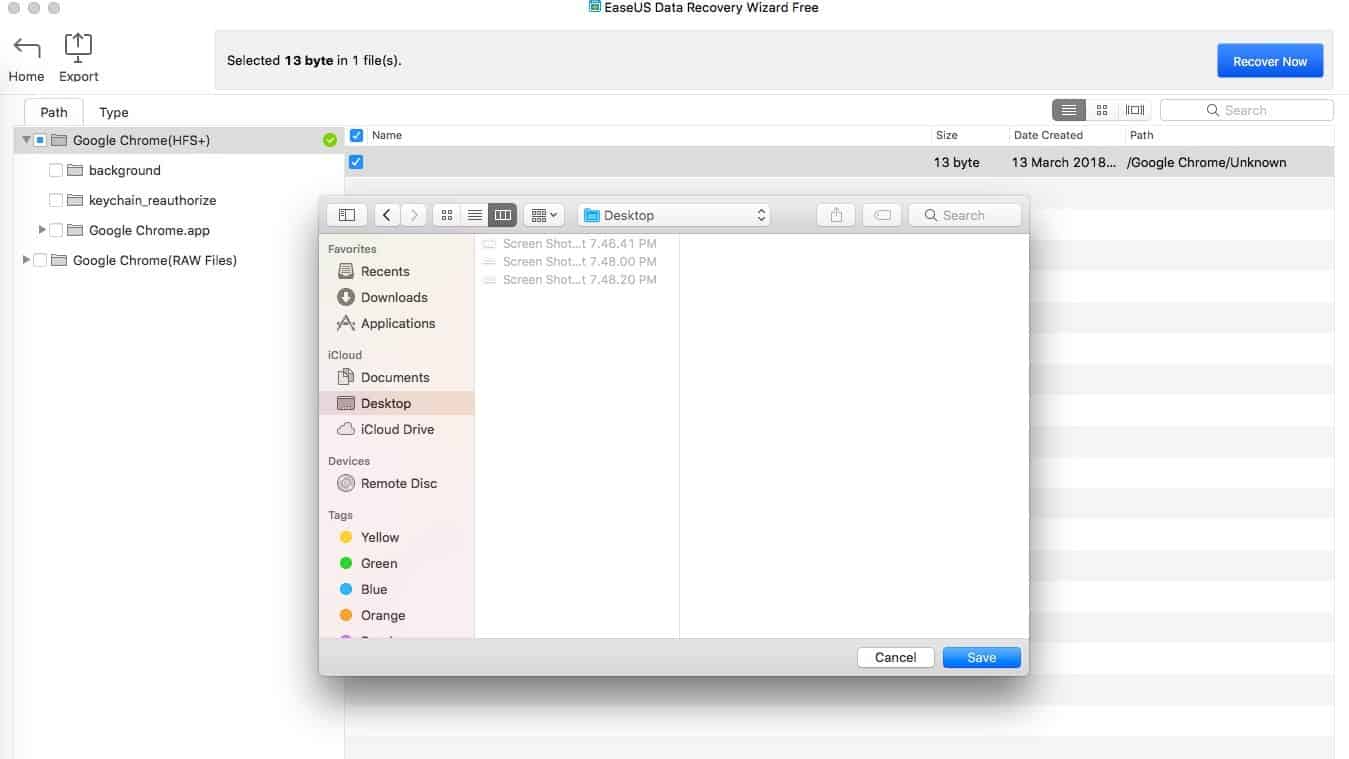
Task: Select the Orange tag
Action: click(372, 615)
